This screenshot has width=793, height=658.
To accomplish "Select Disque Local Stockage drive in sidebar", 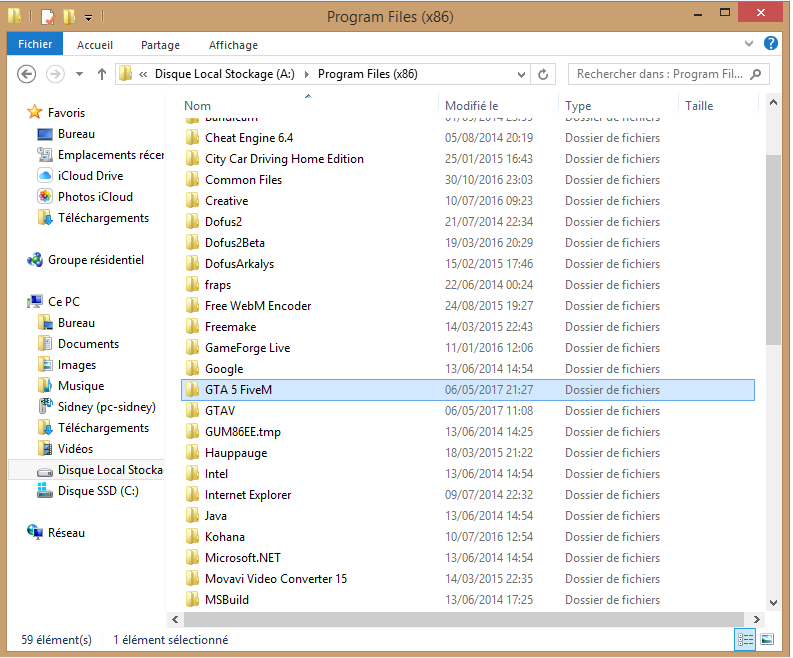I will tap(110, 470).
